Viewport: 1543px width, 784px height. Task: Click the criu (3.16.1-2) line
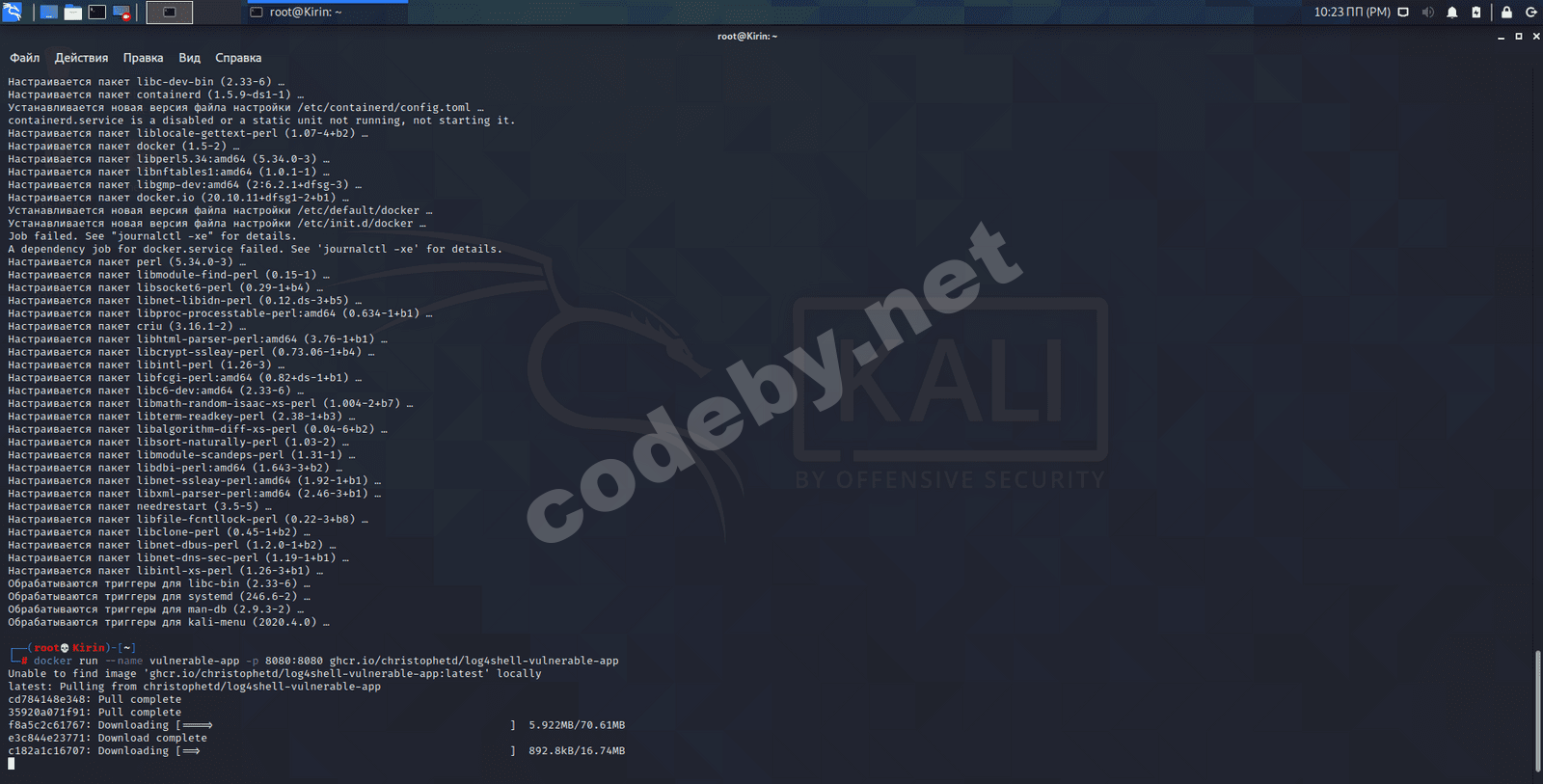pos(127,326)
